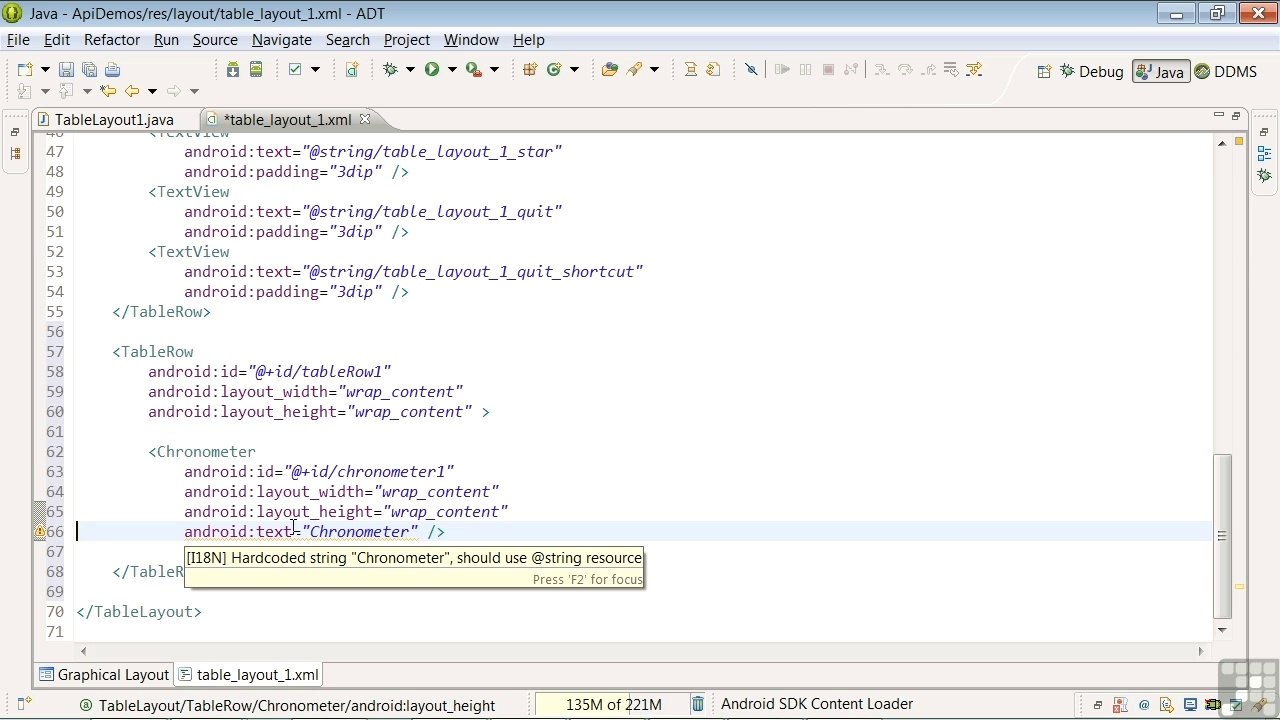Open the Refactor menu

pyautogui.click(x=112, y=40)
